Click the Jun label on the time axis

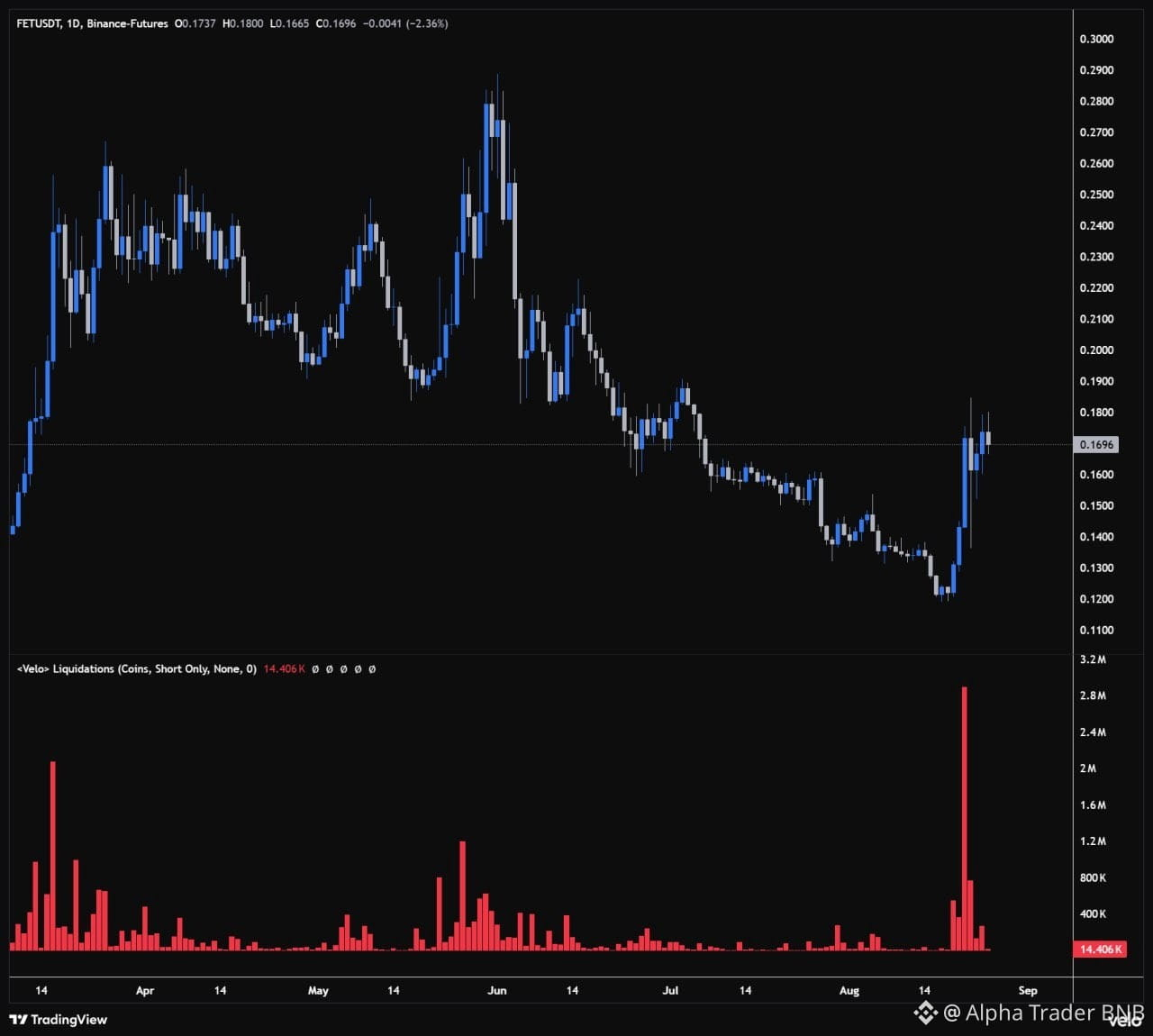point(497,991)
